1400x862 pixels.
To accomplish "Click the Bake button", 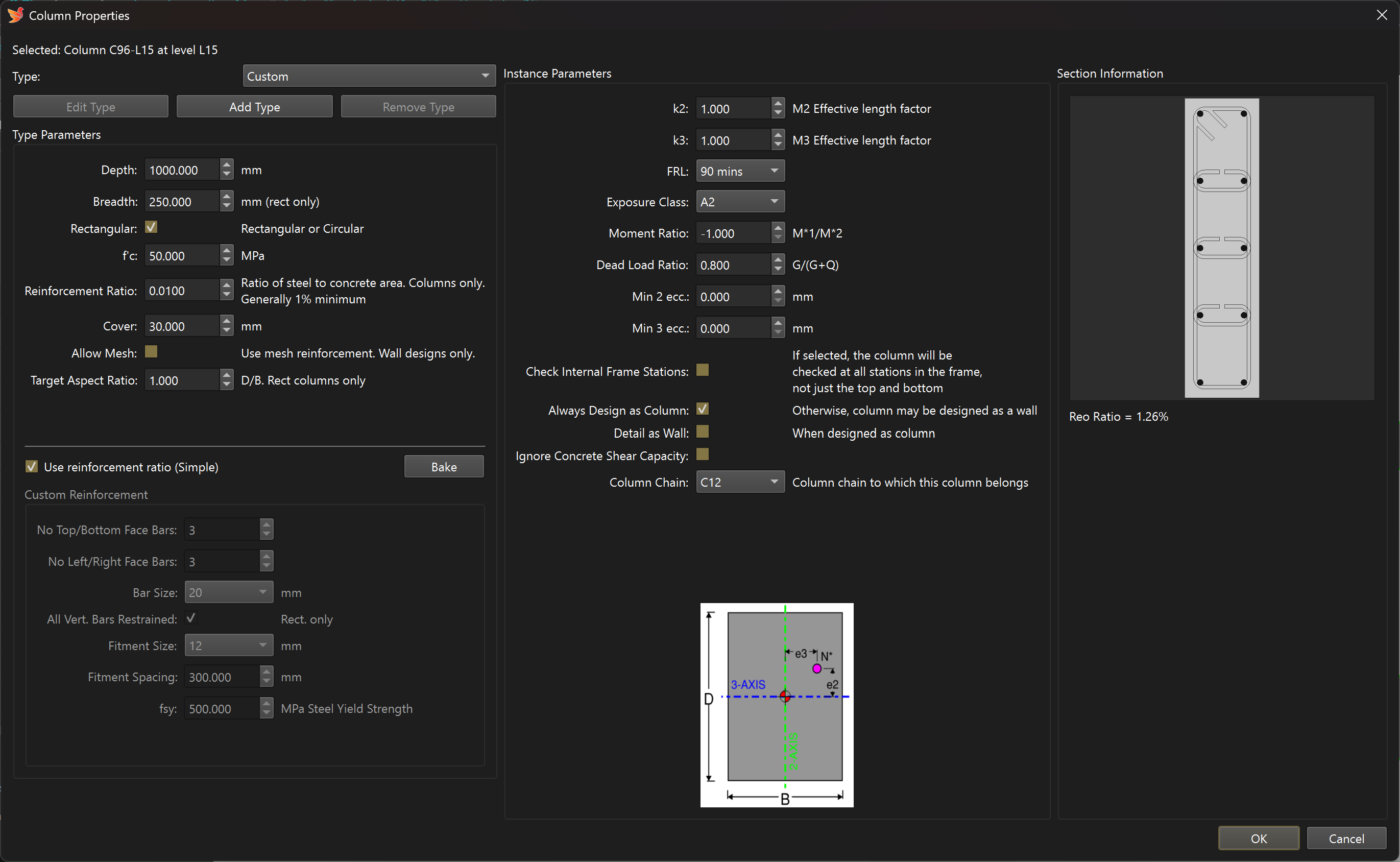I will (x=444, y=466).
